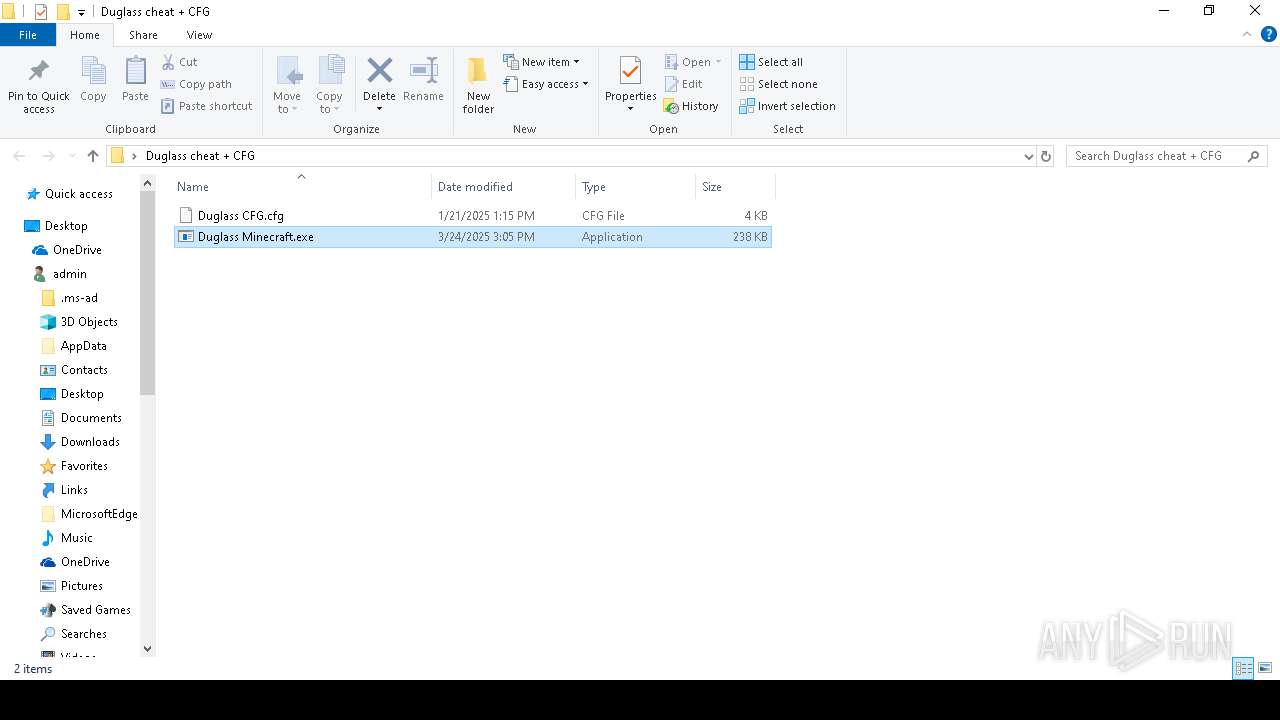Switch to the Share ribbon tab

click(x=143, y=35)
